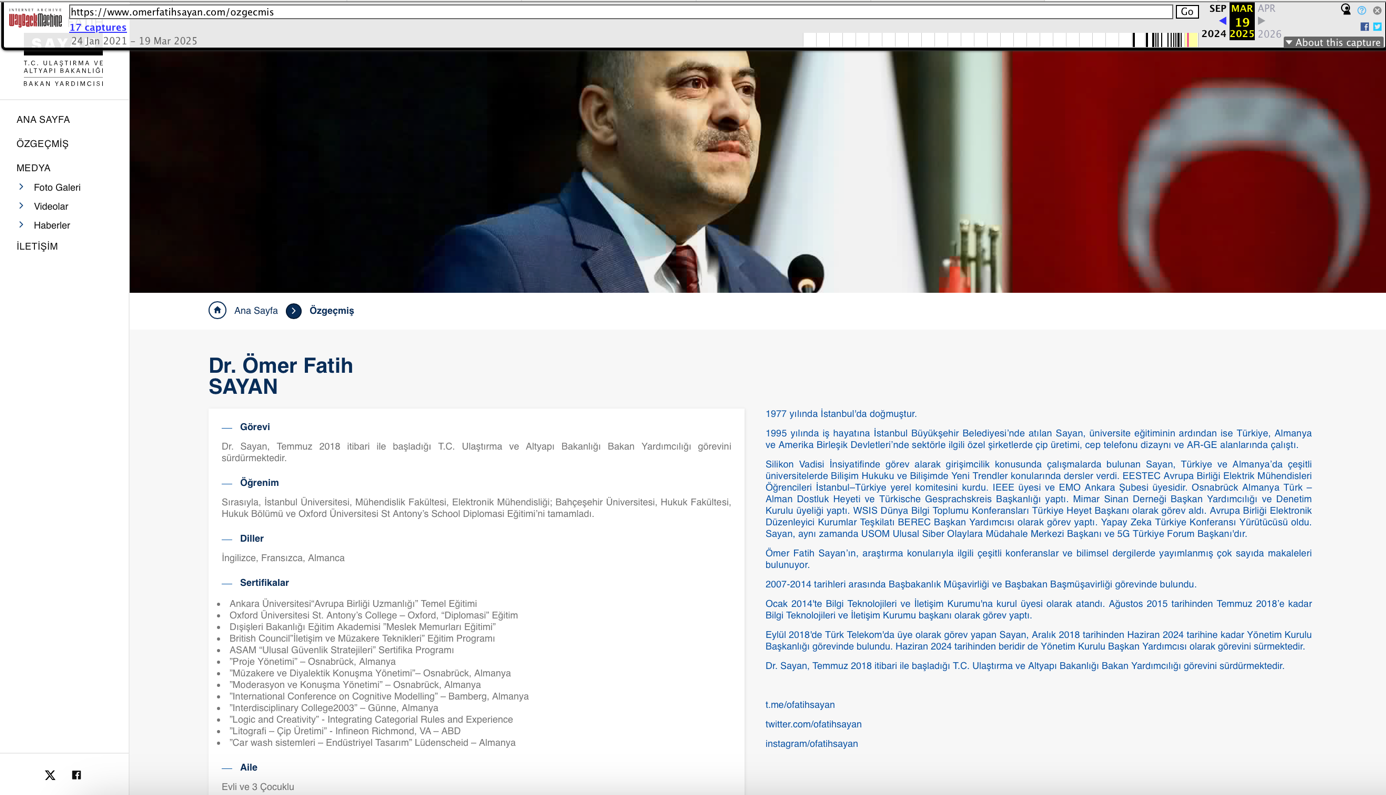Select ÖZGEÇMİŞ in the sidebar menu

[42, 144]
